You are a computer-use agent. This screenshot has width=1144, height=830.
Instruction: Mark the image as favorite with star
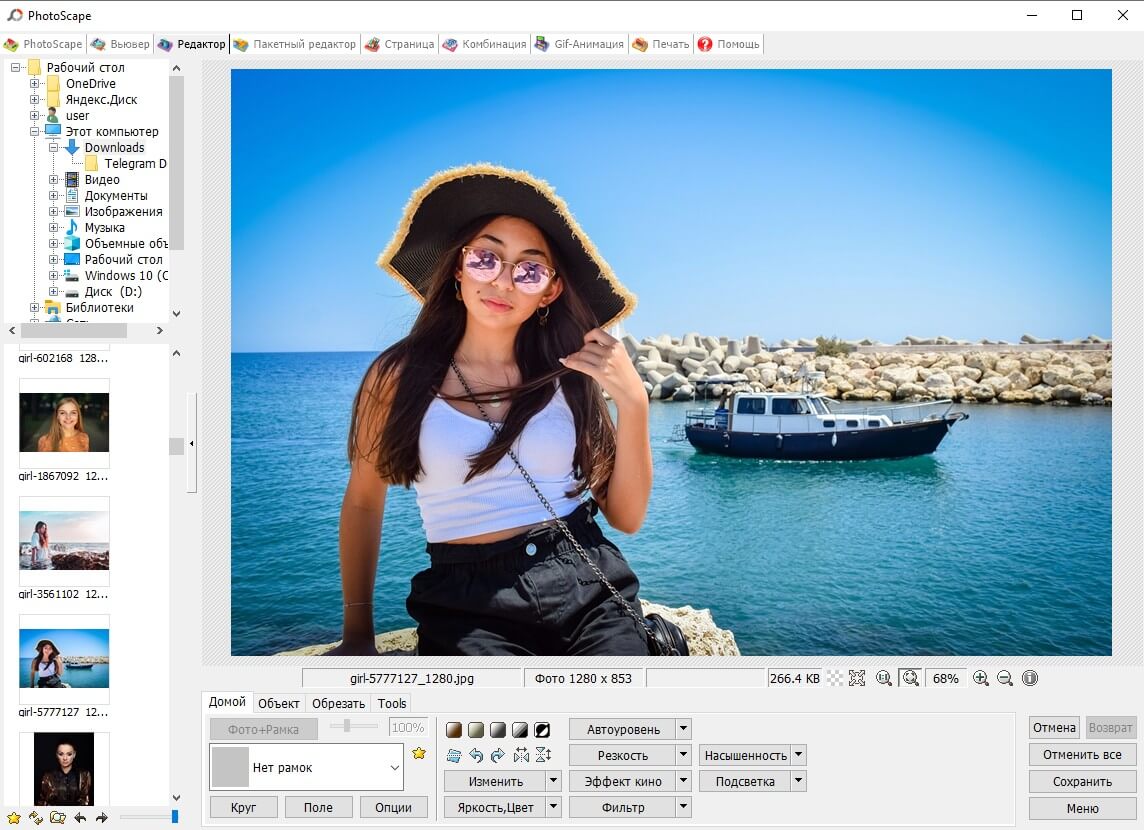tap(419, 752)
